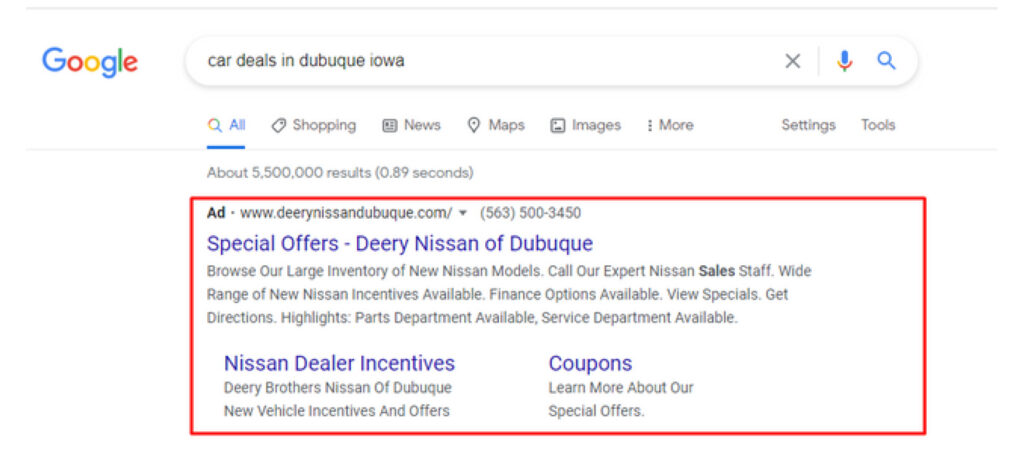Click the www.deerynissandubuque.com ad URL

pos(346,213)
